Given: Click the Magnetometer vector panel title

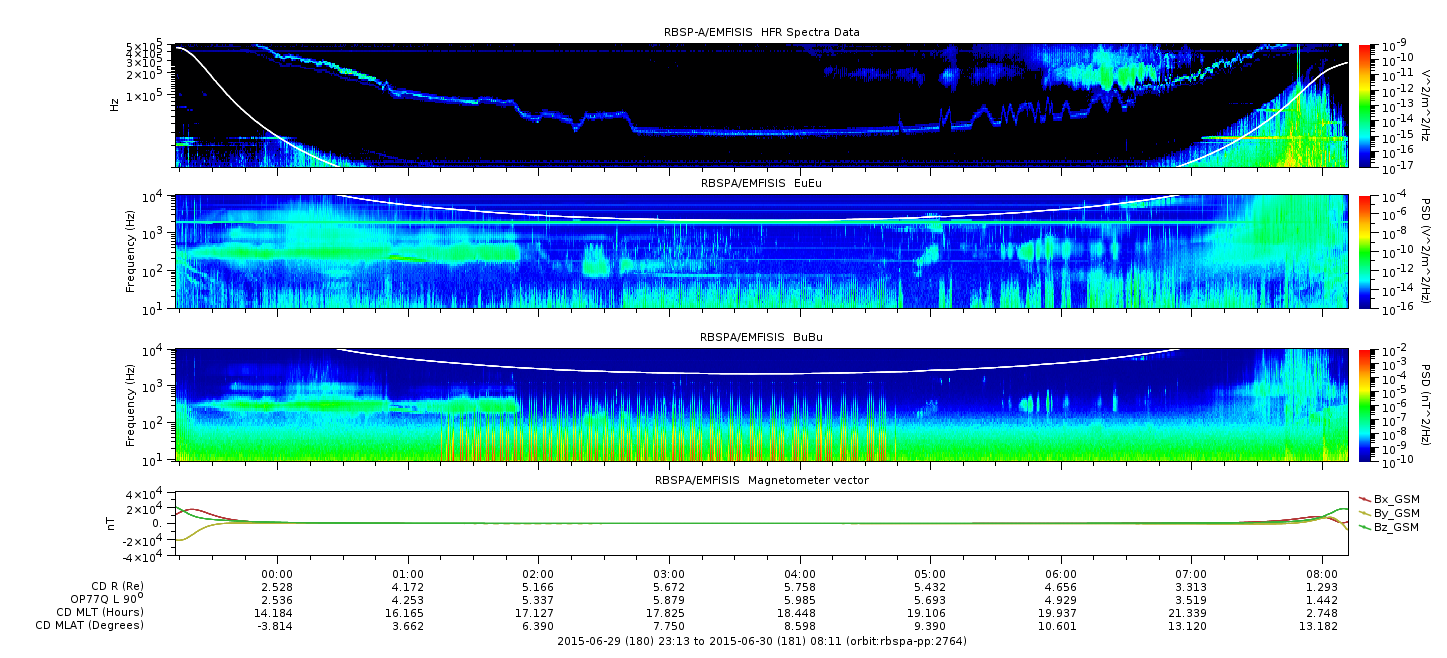Looking at the screenshot, I should (761, 480).
